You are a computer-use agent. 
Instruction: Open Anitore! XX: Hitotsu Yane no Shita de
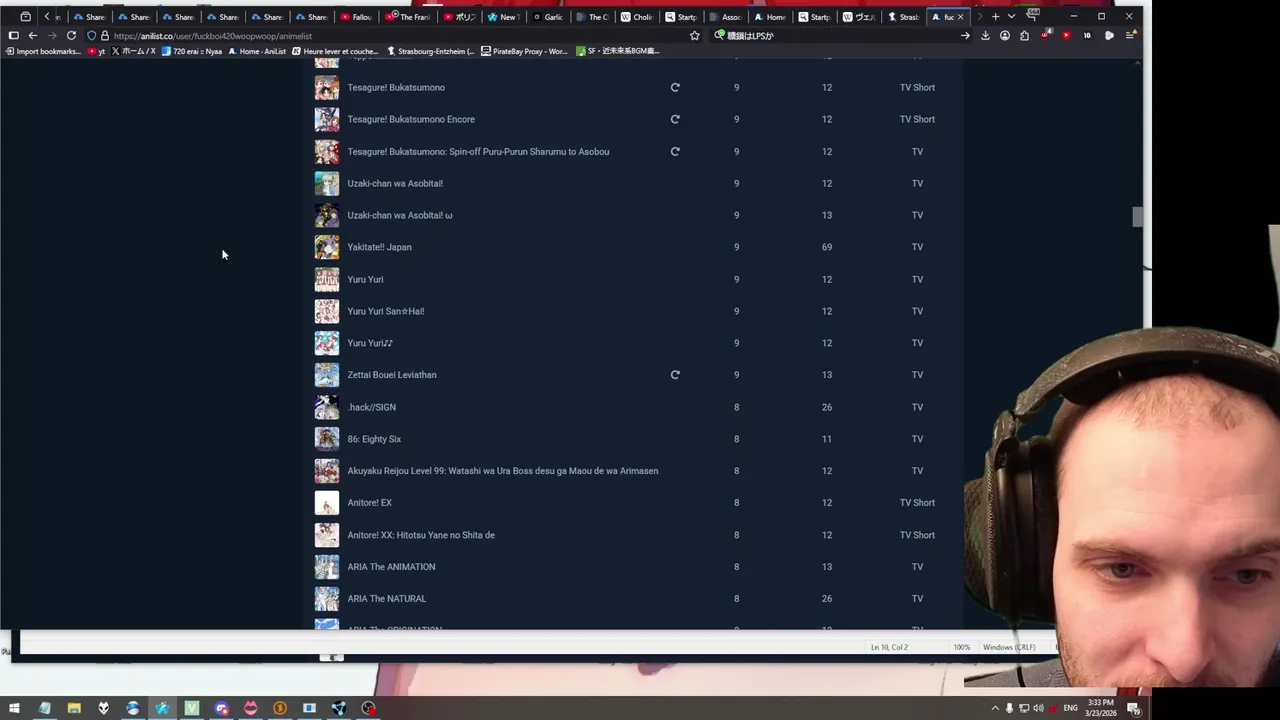pyautogui.click(x=421, y=535)
